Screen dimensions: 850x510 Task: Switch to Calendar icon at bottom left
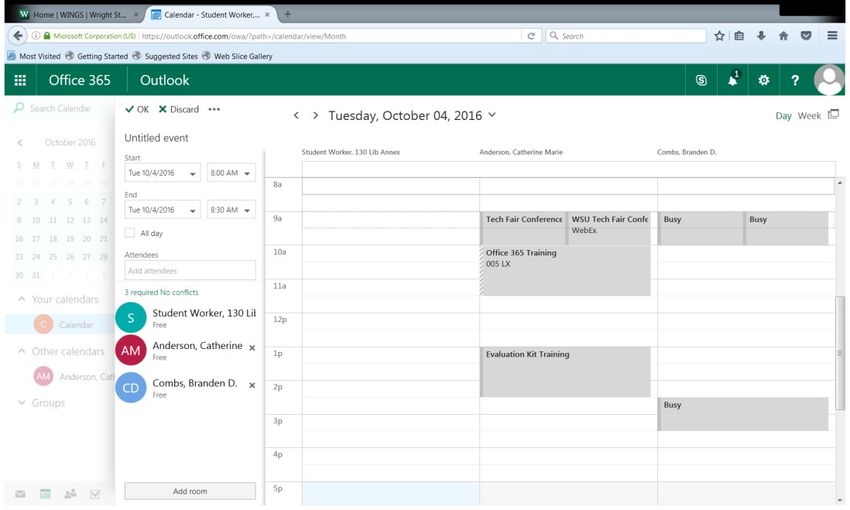click(x=45, y=494)
